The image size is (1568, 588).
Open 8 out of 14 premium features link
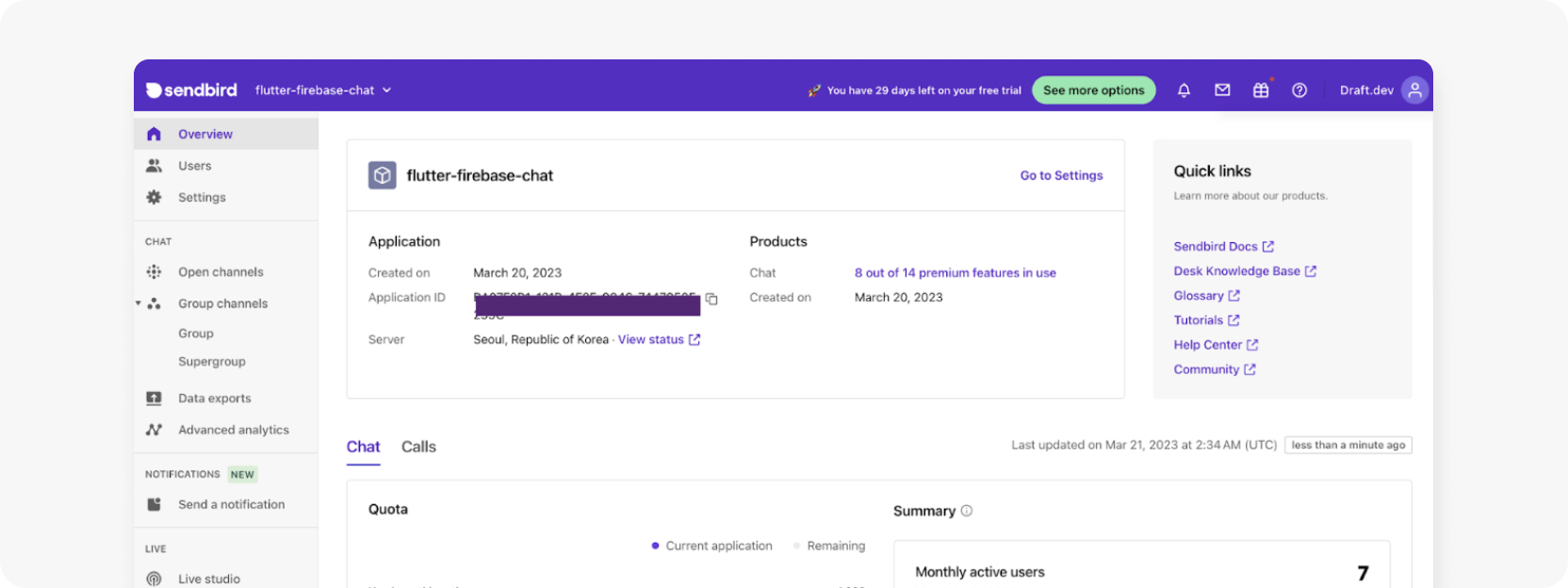pos(955,273)
